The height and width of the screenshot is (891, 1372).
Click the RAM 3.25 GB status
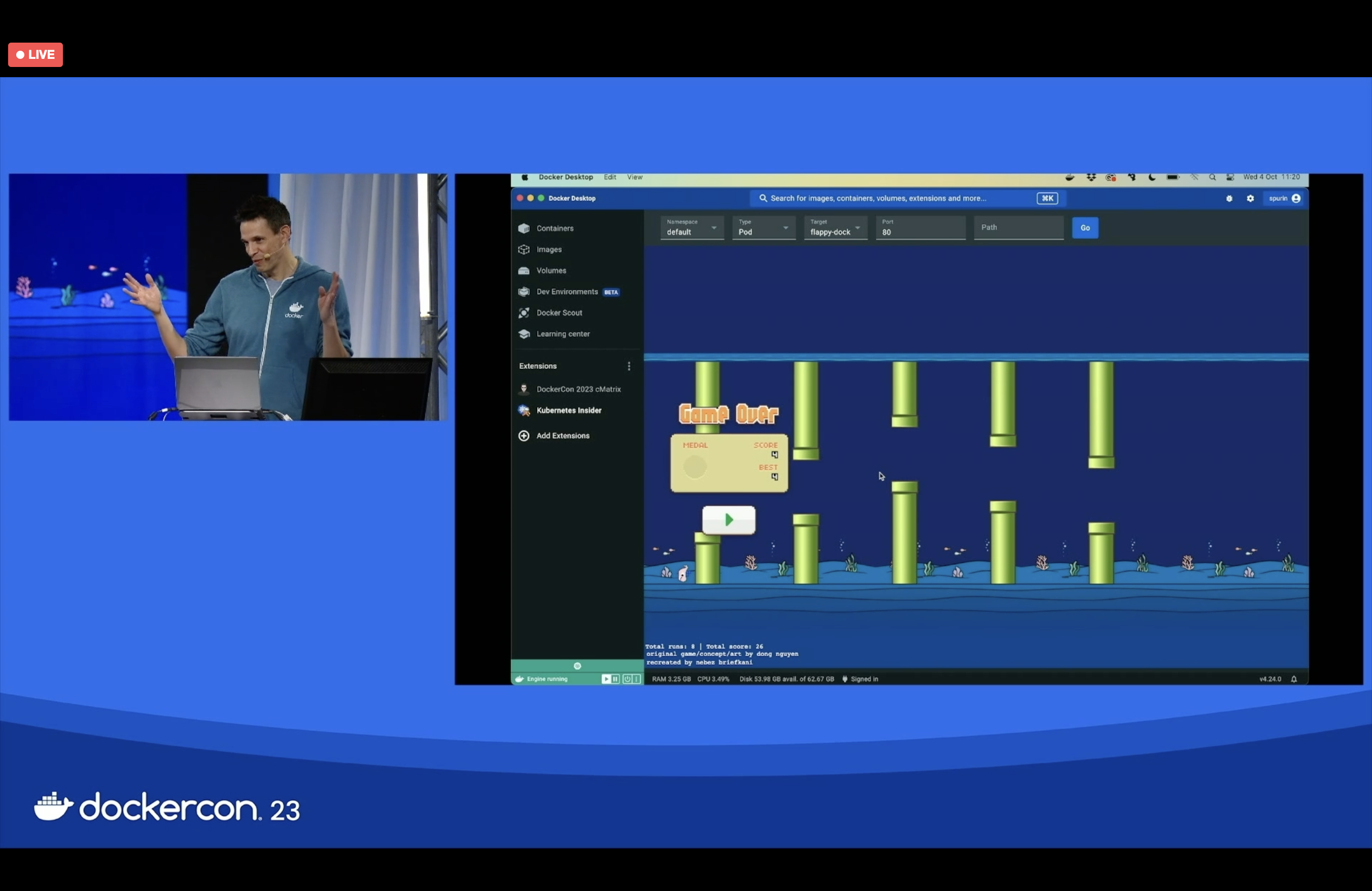pos(671,679)
